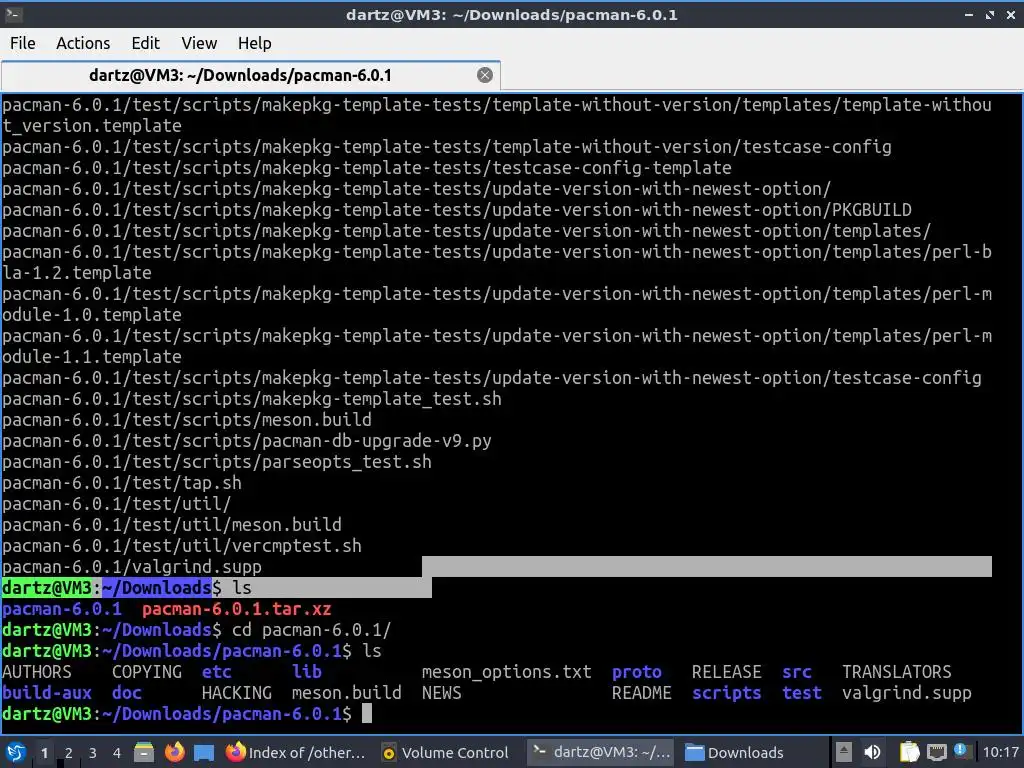1024x768 pixels.
Task: Click the show desktop icon in taskbar
Action: [x=204, y=753]
